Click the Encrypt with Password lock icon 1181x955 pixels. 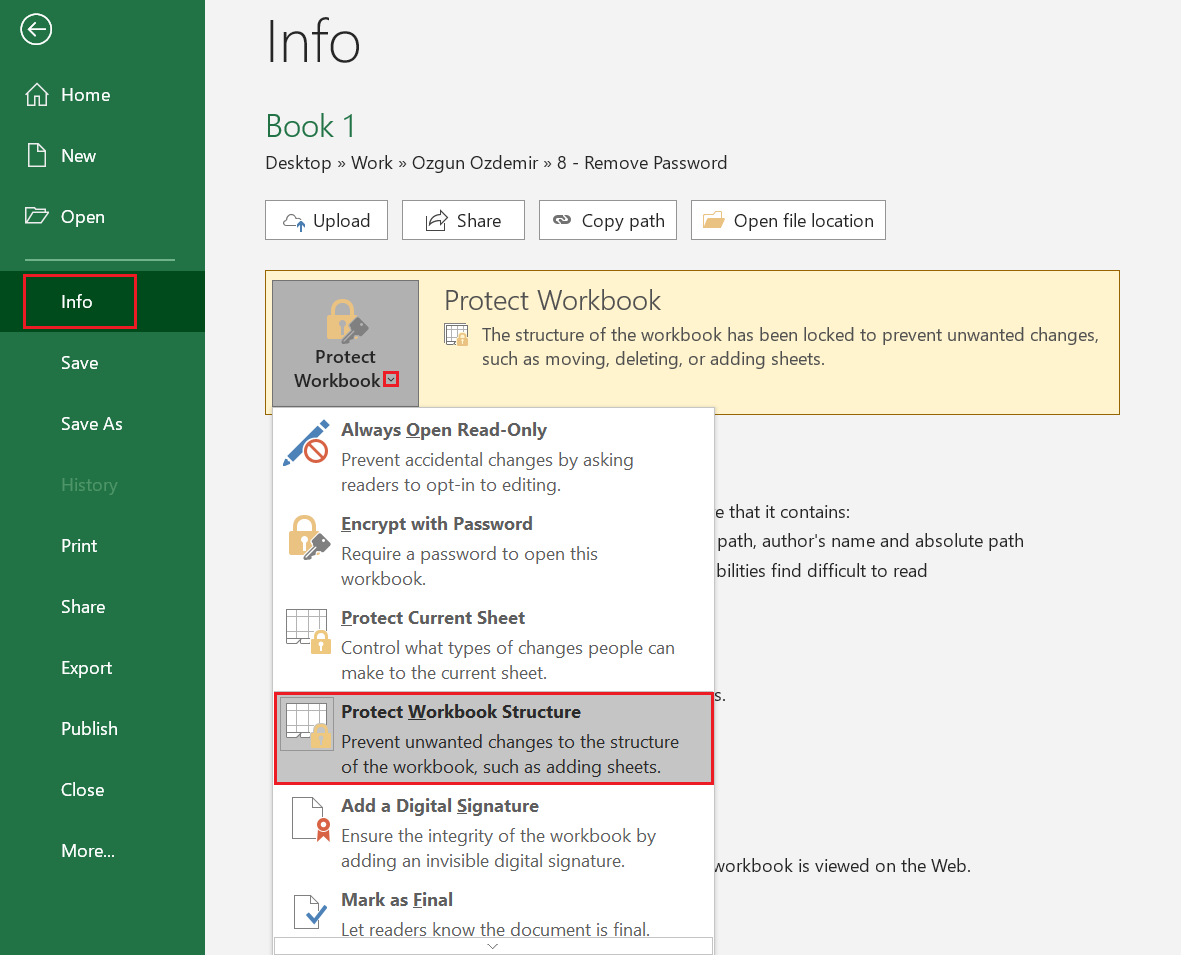(x=308, y=537)
